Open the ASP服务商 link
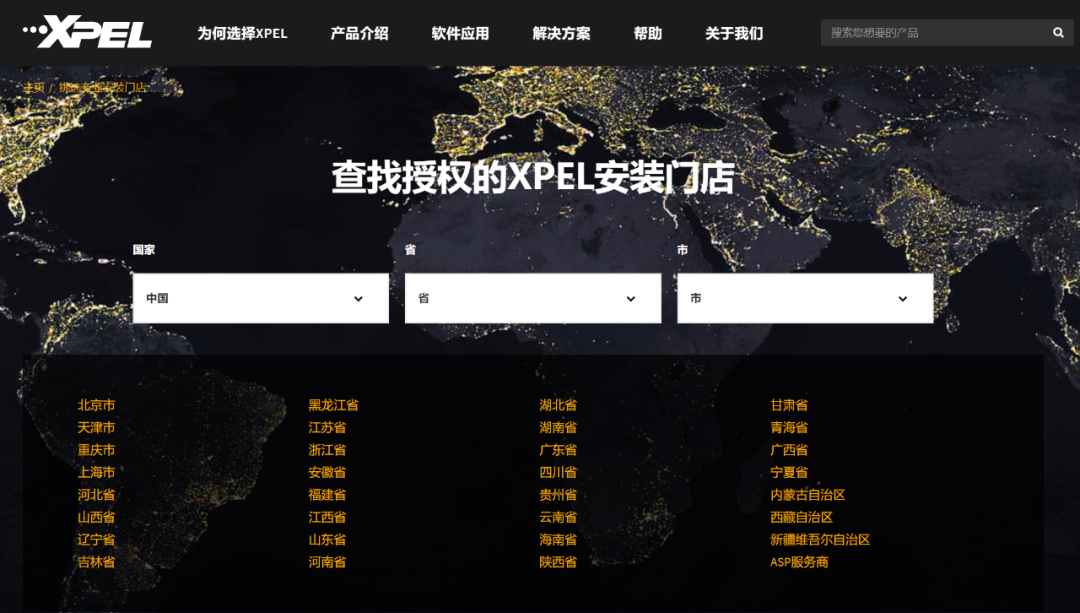 (x=799, y=562)
